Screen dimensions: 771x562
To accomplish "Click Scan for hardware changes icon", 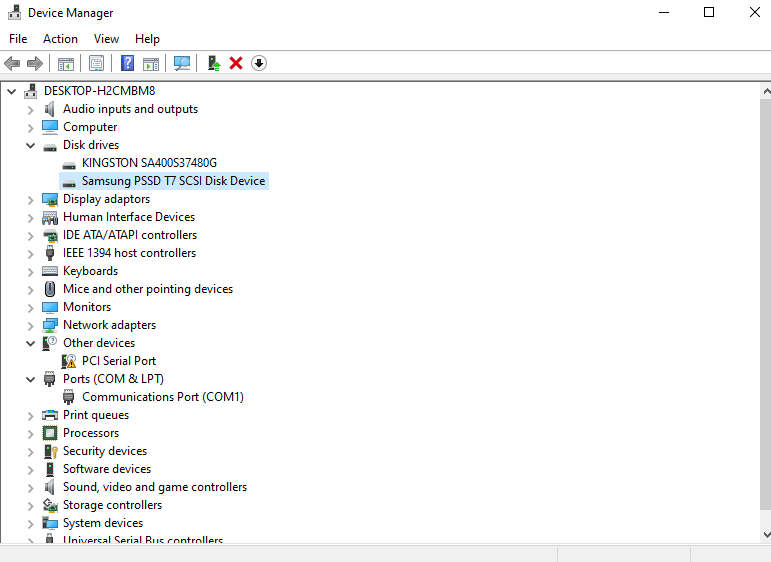I will coord(182,63).
